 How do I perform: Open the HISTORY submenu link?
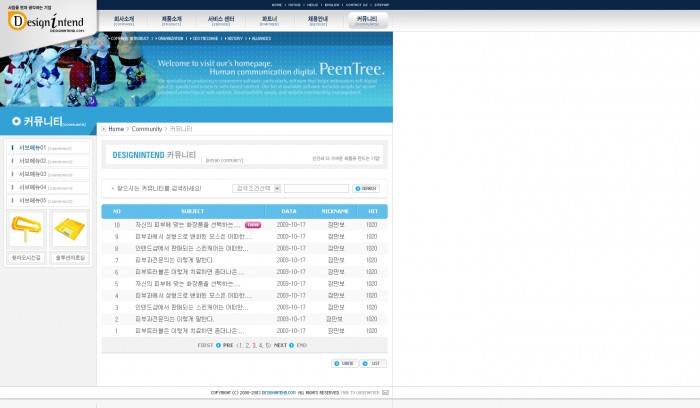[x=234, y=39]
